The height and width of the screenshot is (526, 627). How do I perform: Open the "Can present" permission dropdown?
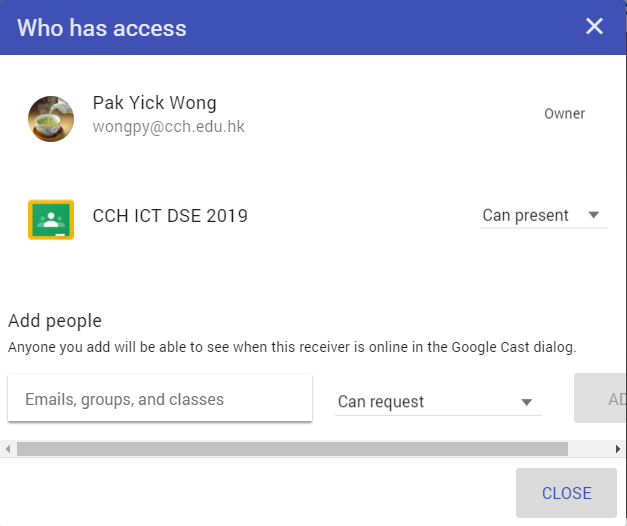pyautogui.click(x=526, y=216)
